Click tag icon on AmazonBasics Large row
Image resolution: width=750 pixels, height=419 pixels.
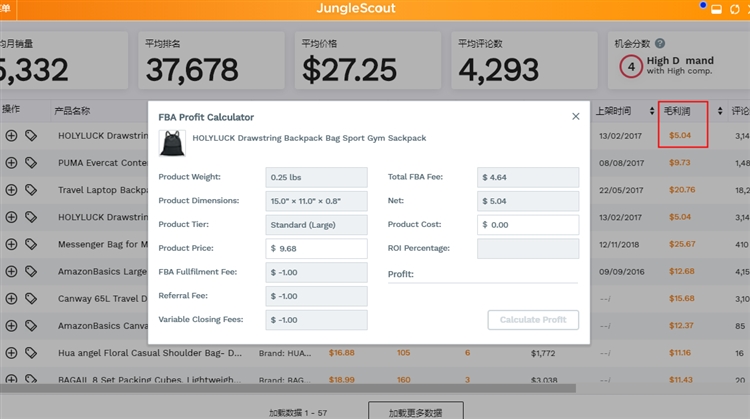point(31,271)
